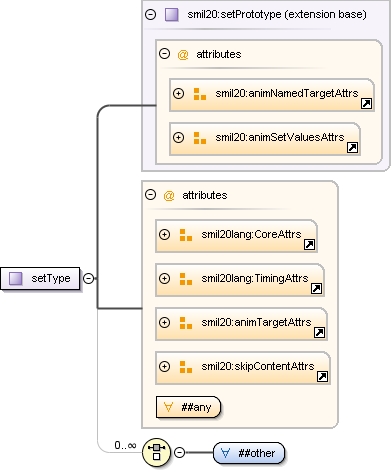Screen dimensions: 392x472
Task: Select the ##other element wildcard label
Action: (x=257, y=453)
